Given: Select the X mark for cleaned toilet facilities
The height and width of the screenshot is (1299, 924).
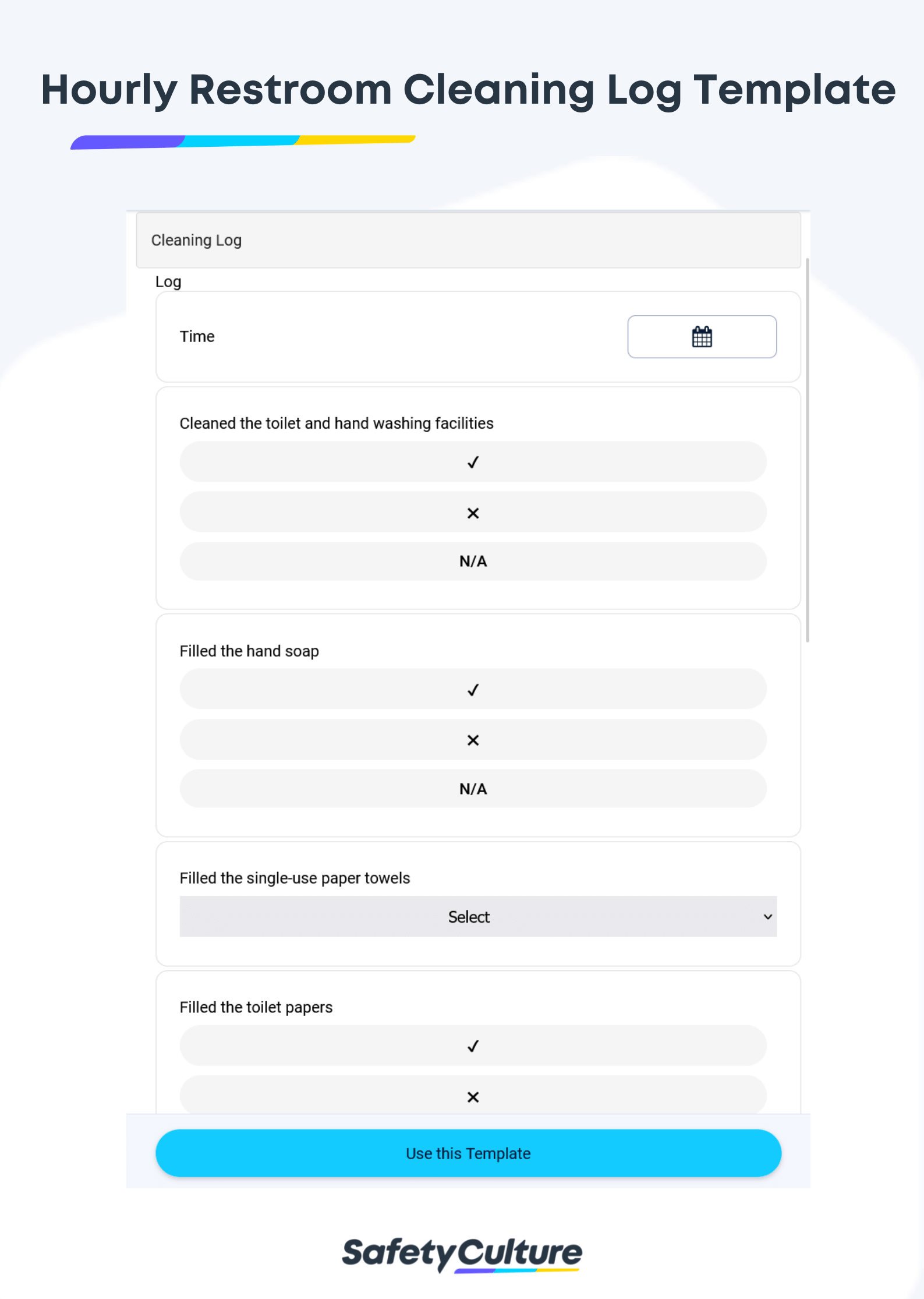Looking at the screenshot, I should coord(473,512).
